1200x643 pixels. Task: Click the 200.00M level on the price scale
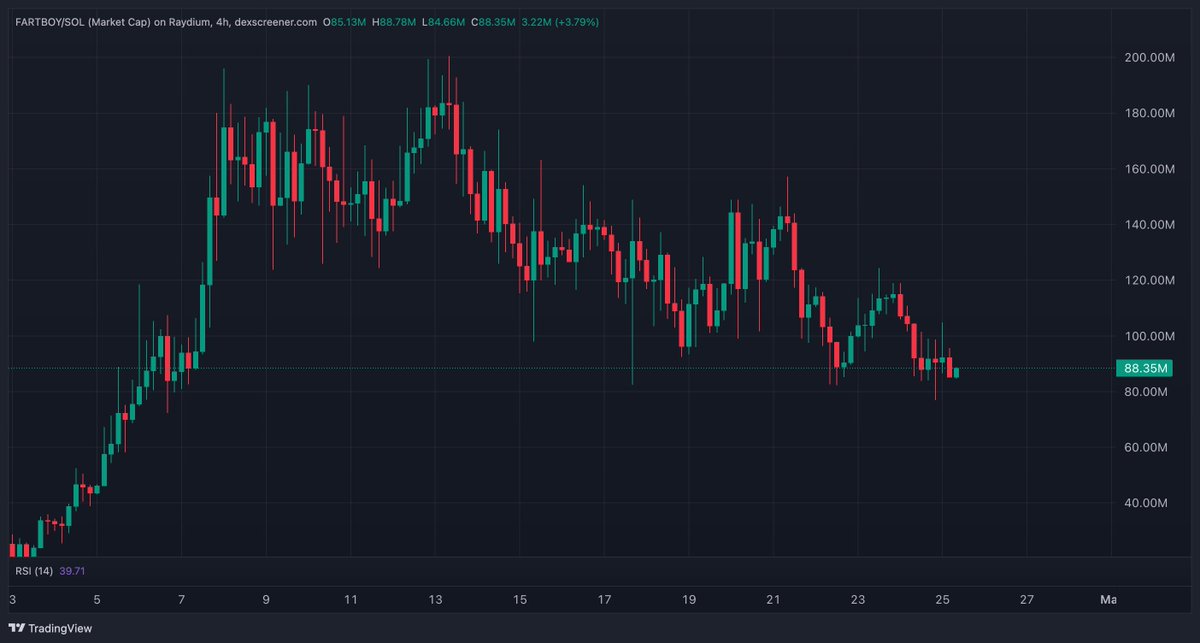pos(1148,58)
